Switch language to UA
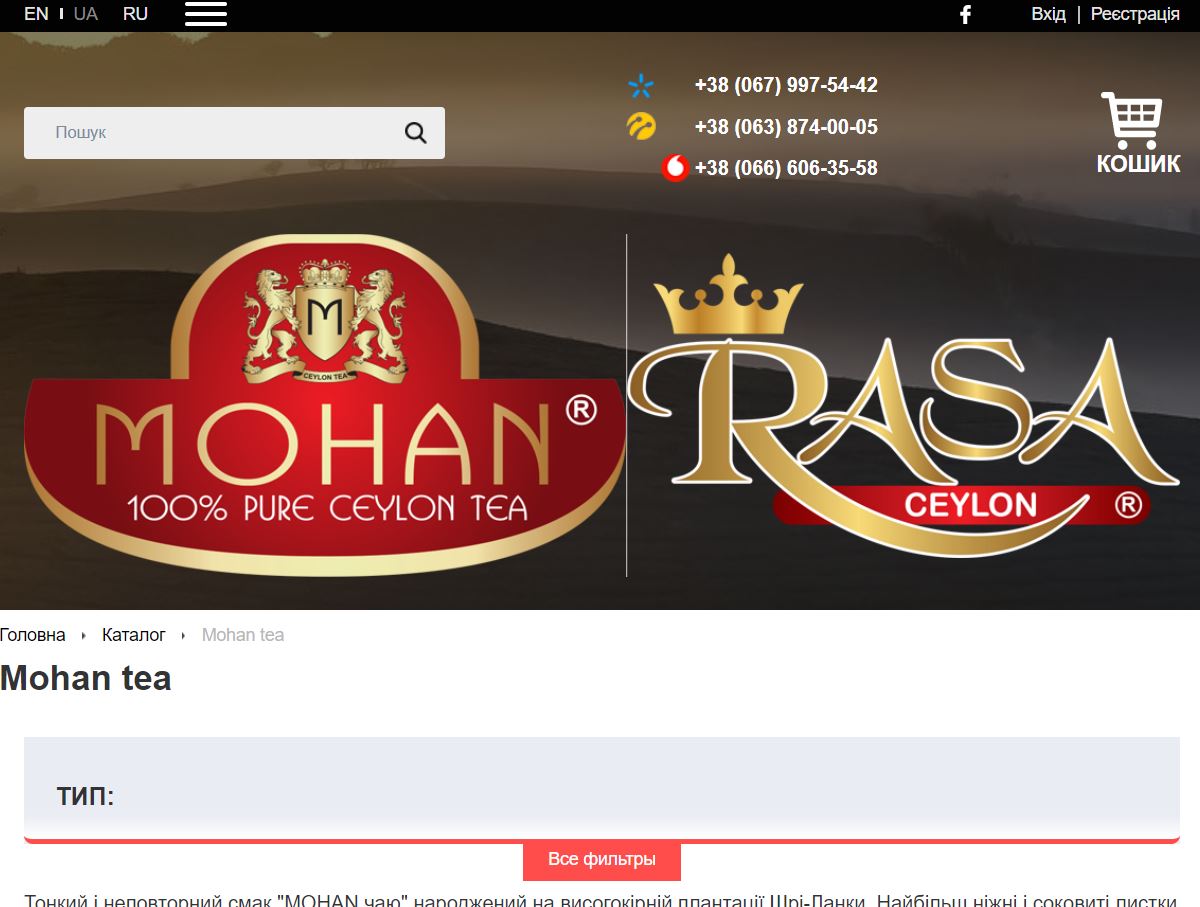The height and width of the screenshot is (907, 1200). point(86,14)
